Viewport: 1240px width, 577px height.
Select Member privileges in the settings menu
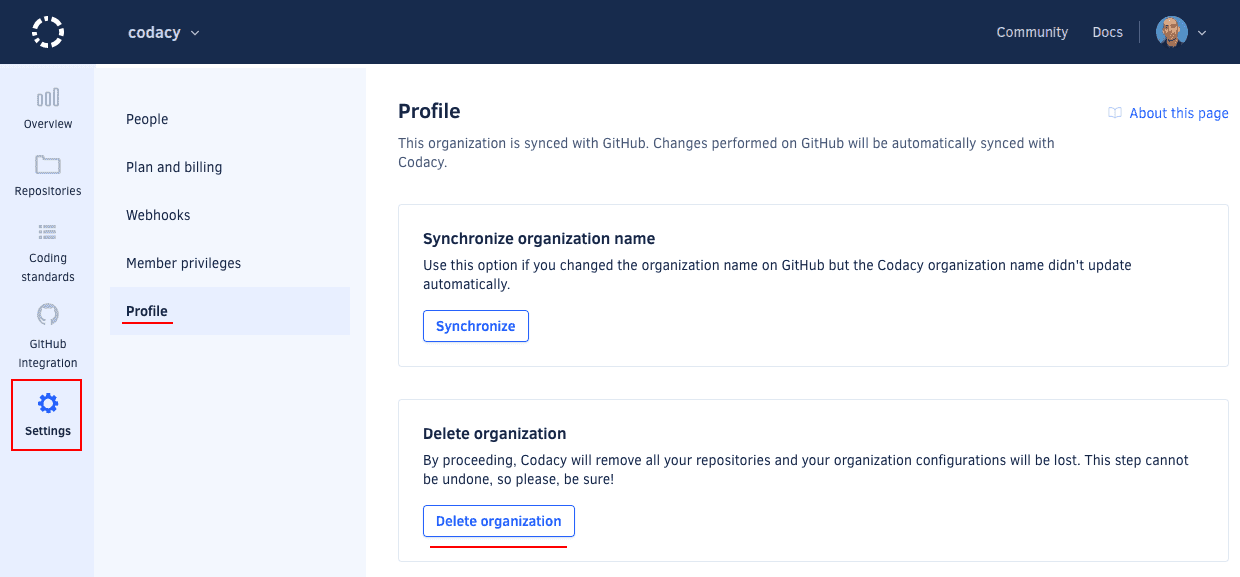(183, 263)
